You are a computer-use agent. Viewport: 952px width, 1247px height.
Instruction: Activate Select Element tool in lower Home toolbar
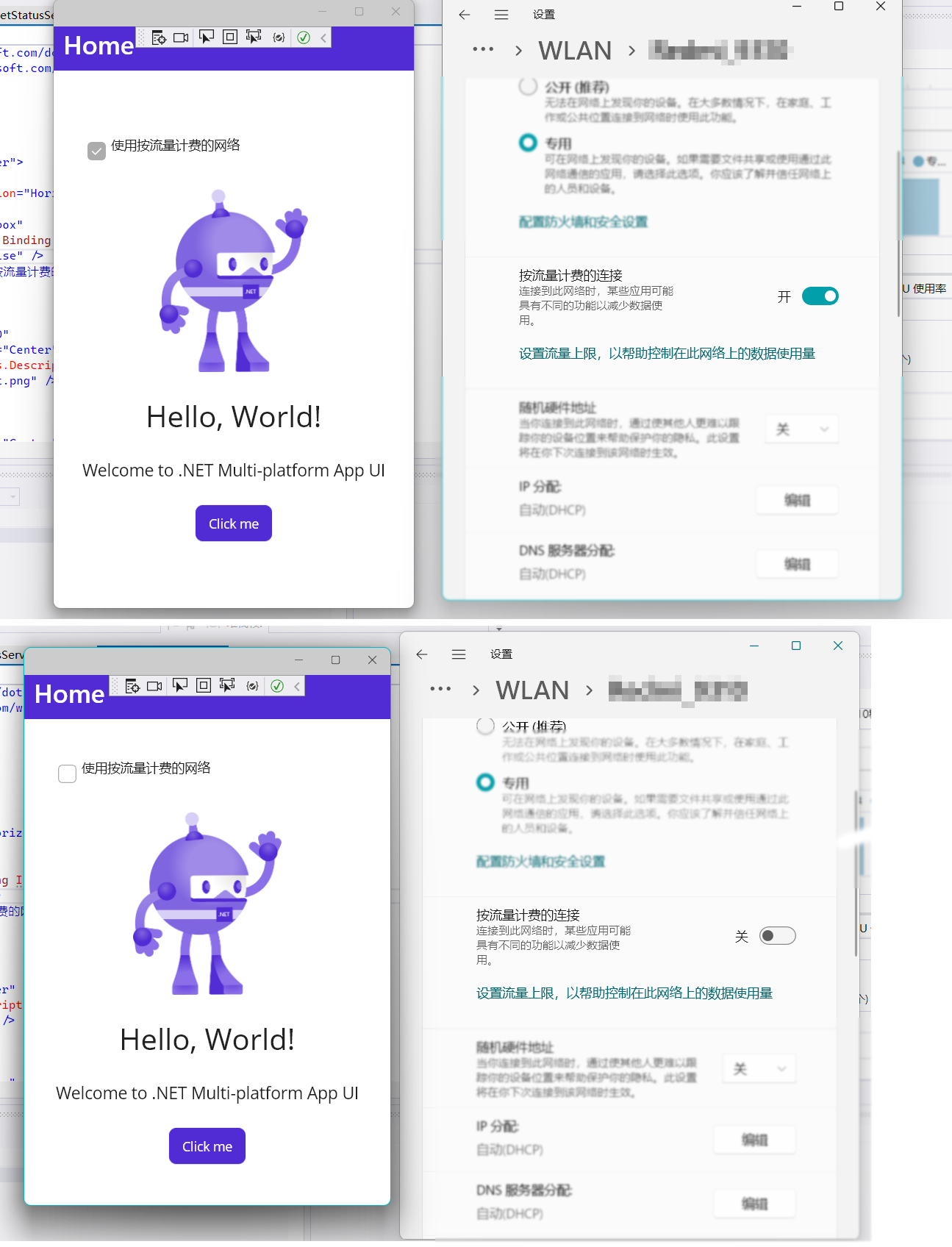pyautogui.click(x=180, y=685)
